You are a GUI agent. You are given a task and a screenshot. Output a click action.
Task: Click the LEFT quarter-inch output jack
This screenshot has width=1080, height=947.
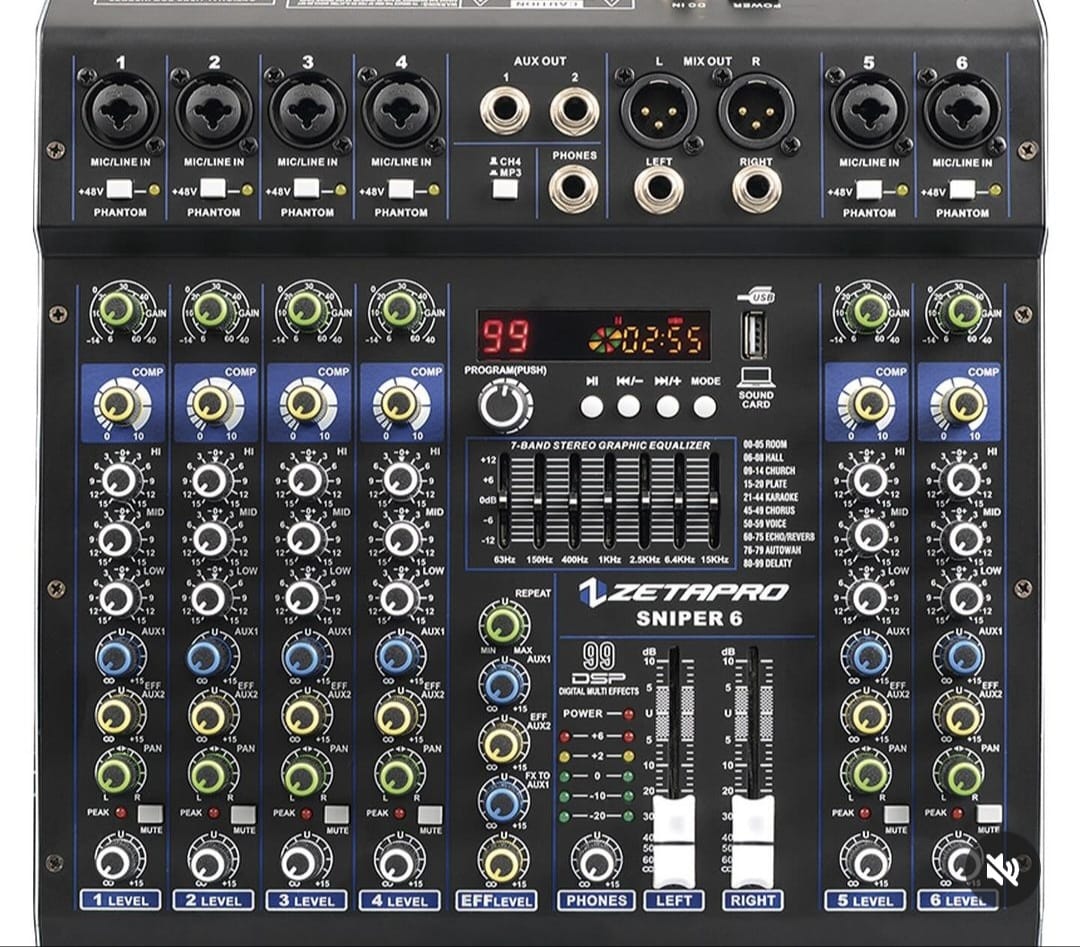tap(658, 187)
